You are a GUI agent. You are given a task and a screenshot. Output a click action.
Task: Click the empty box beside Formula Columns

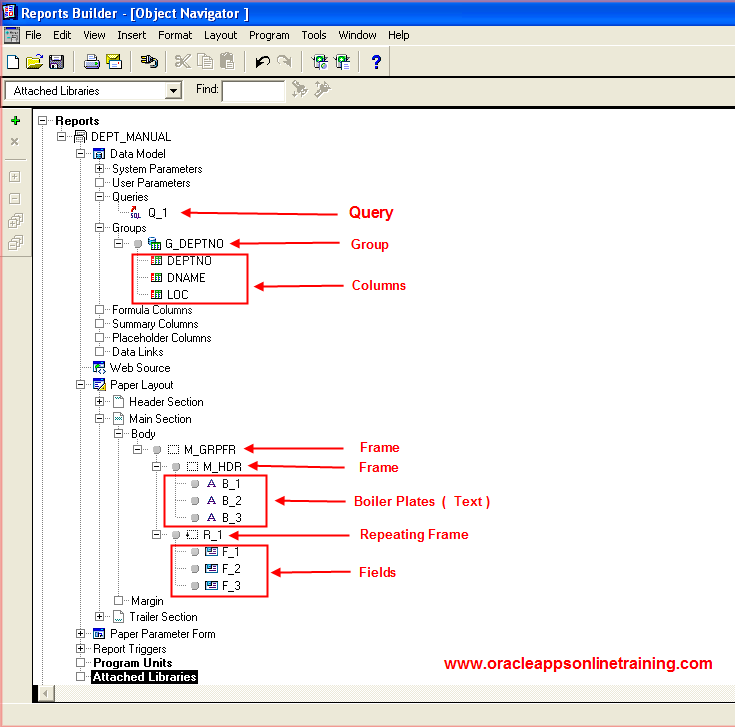[x=99, y=309]
